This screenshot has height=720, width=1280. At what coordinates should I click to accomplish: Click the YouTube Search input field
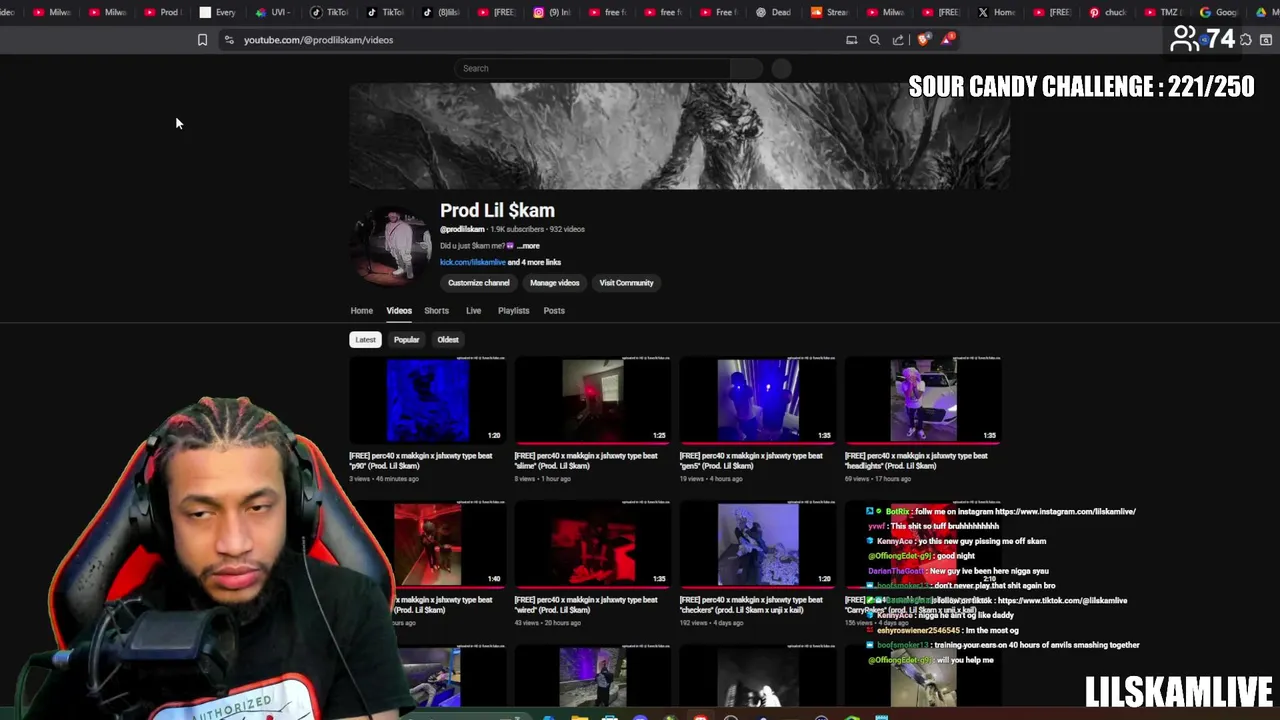[x=592, y=68]
